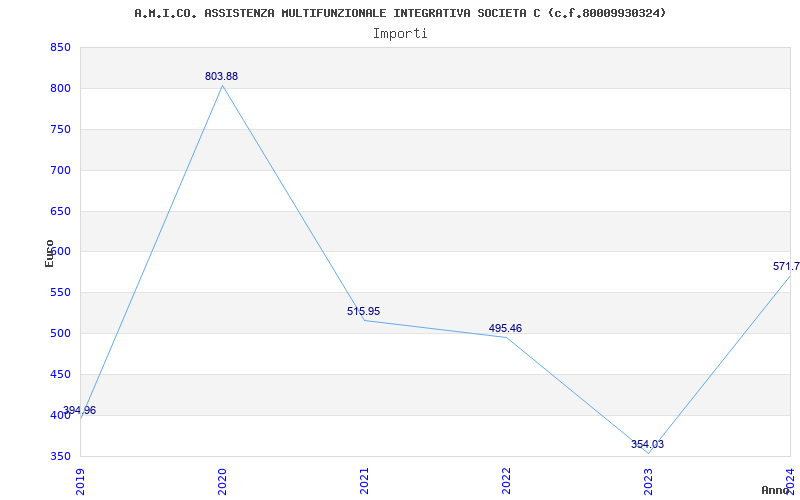Viewport: 800px width, 500px height.
Task: Click x-axis year 2022
Action: (506, 483)
